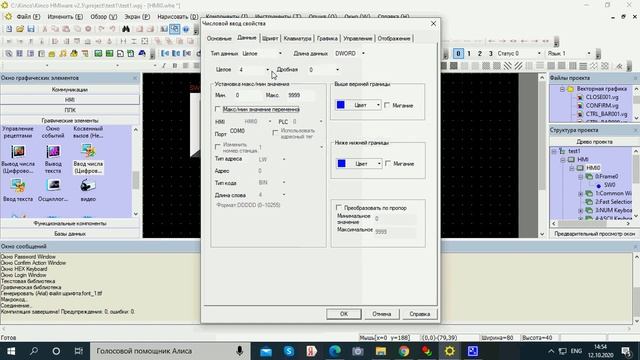Select state 0 button in toolbar
Image resolution: width=640 pixels, height=360 pixels.
coord(458,53)
